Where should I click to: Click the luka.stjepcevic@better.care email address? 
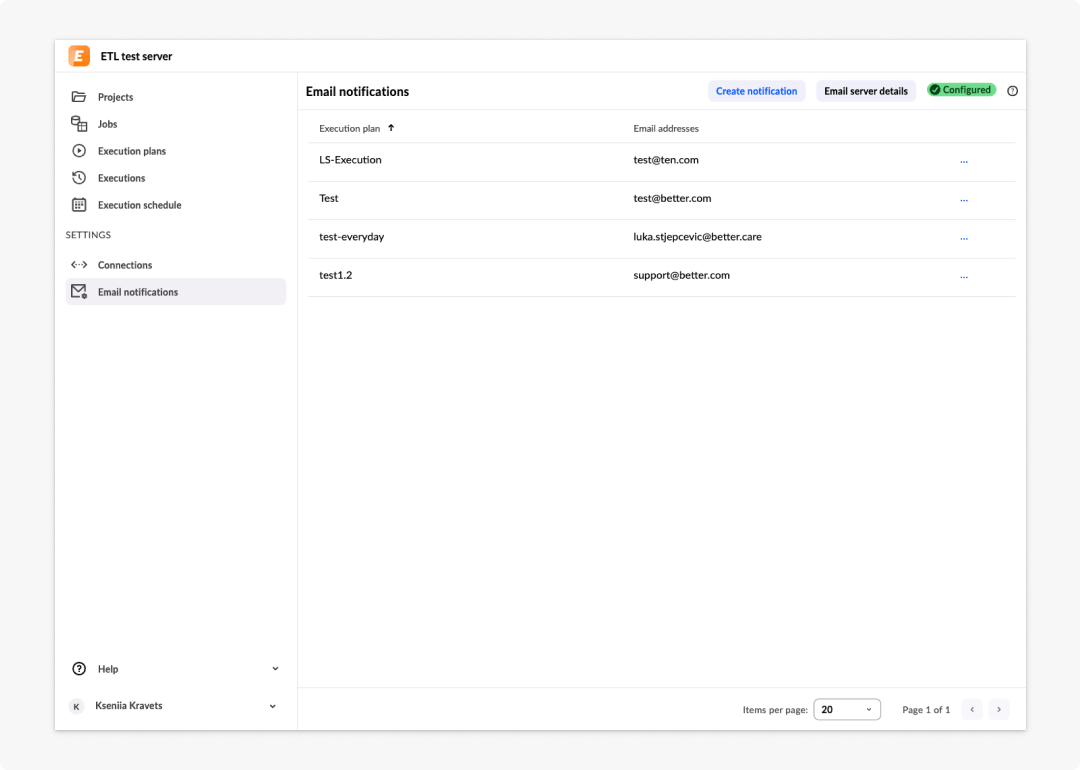697,237
